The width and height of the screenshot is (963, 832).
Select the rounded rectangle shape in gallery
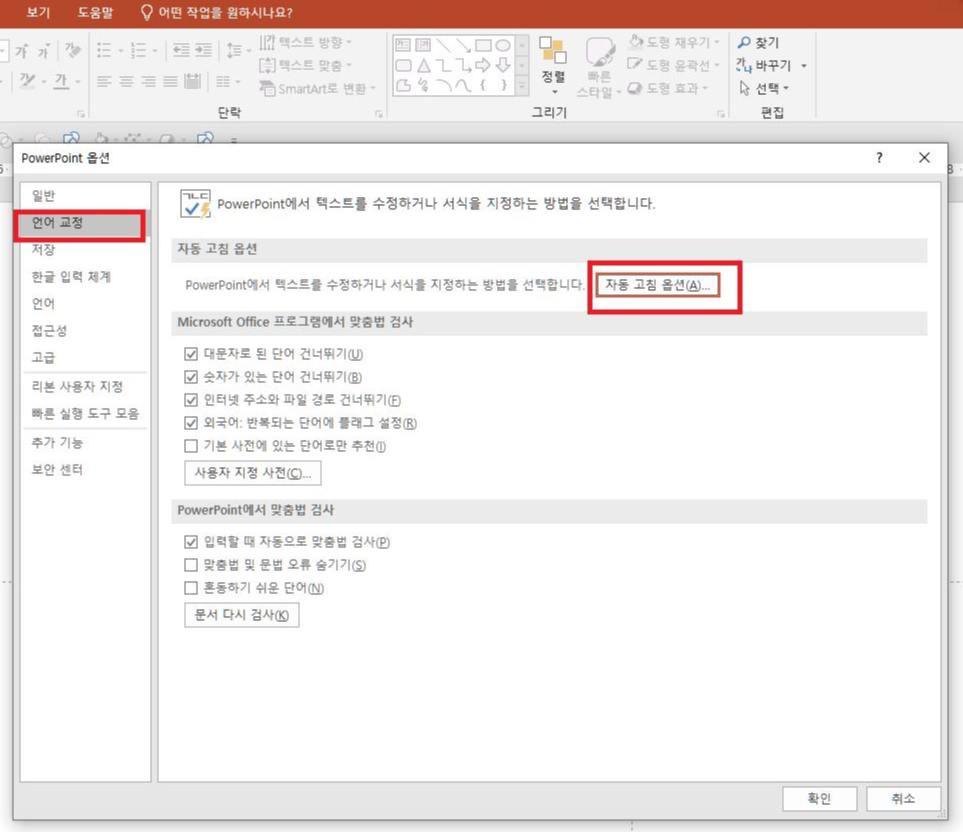(404, 66)
